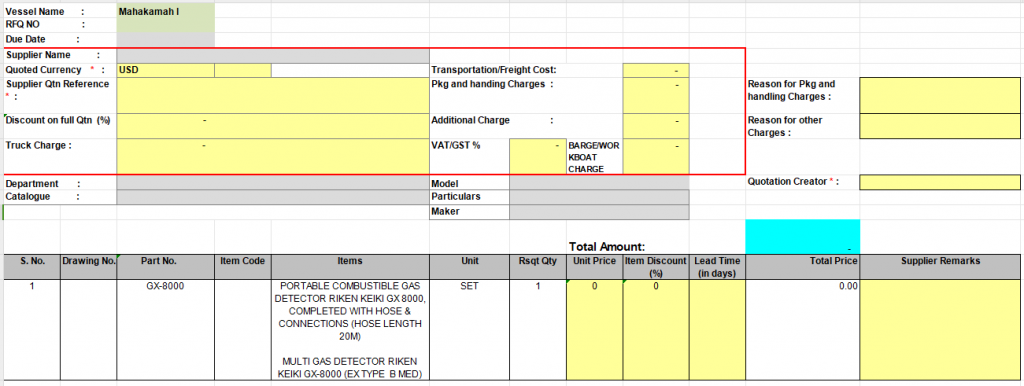Screen dimensions: 1024x386
Task: Click the Unit Price column header
Action: pyautogui.click(x=594, y=266)
